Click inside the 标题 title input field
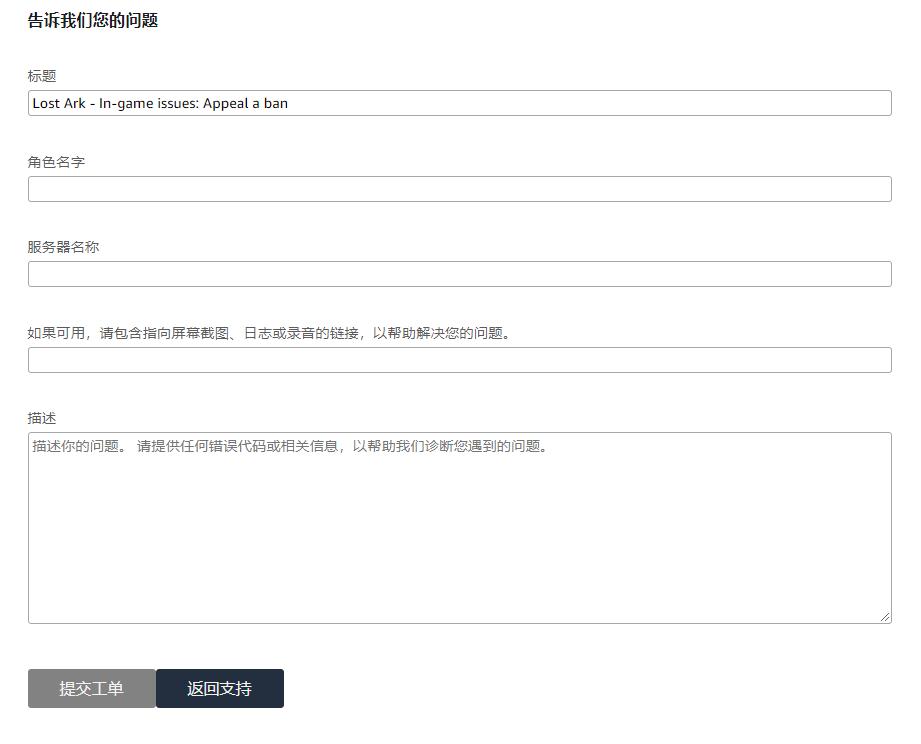Viewport: 921px width, 744px height. [x=460, y=102]
